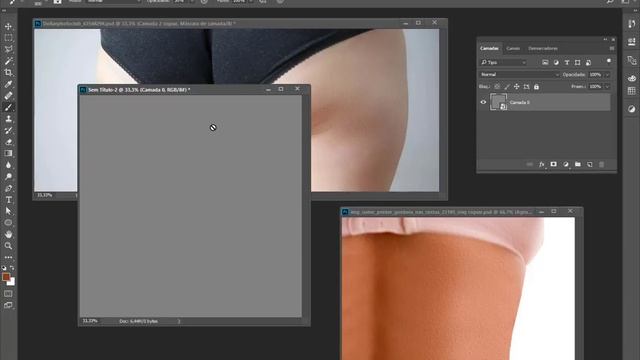Open the Layers panel options menu
640x360 pixels.
(x=611, y=49)
